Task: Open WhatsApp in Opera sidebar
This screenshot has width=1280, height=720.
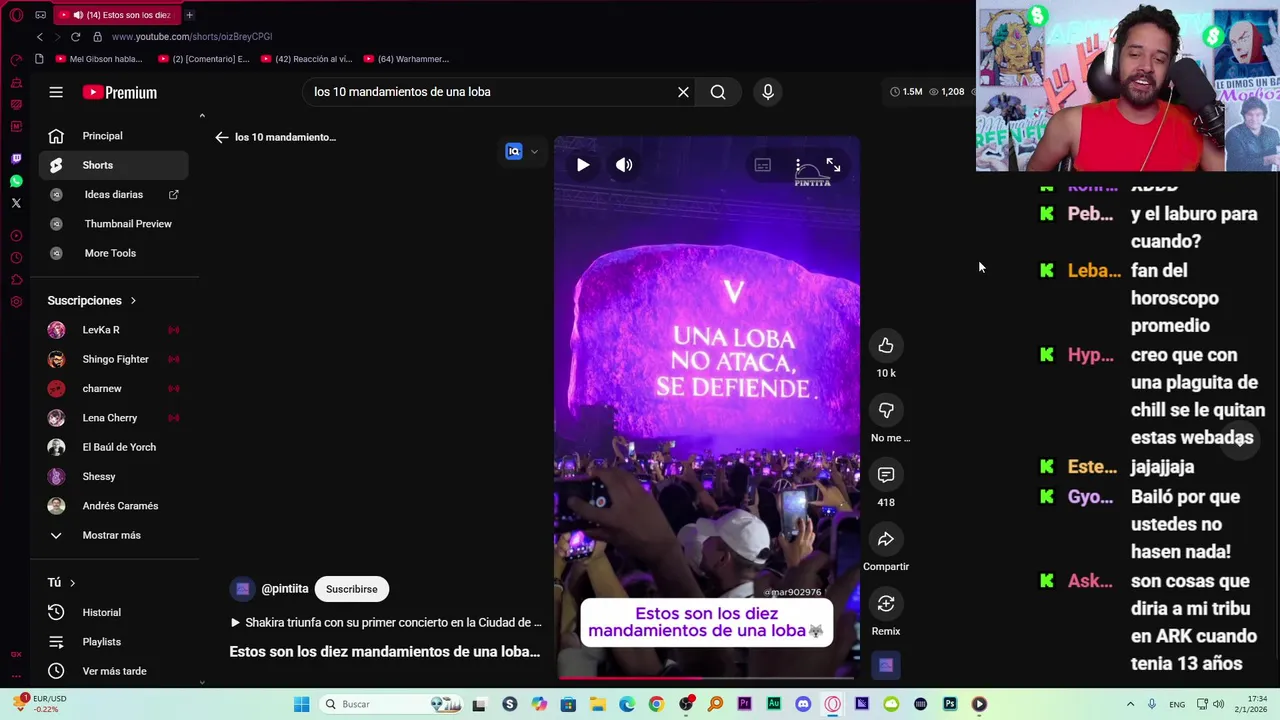Action: pos(16,181)
